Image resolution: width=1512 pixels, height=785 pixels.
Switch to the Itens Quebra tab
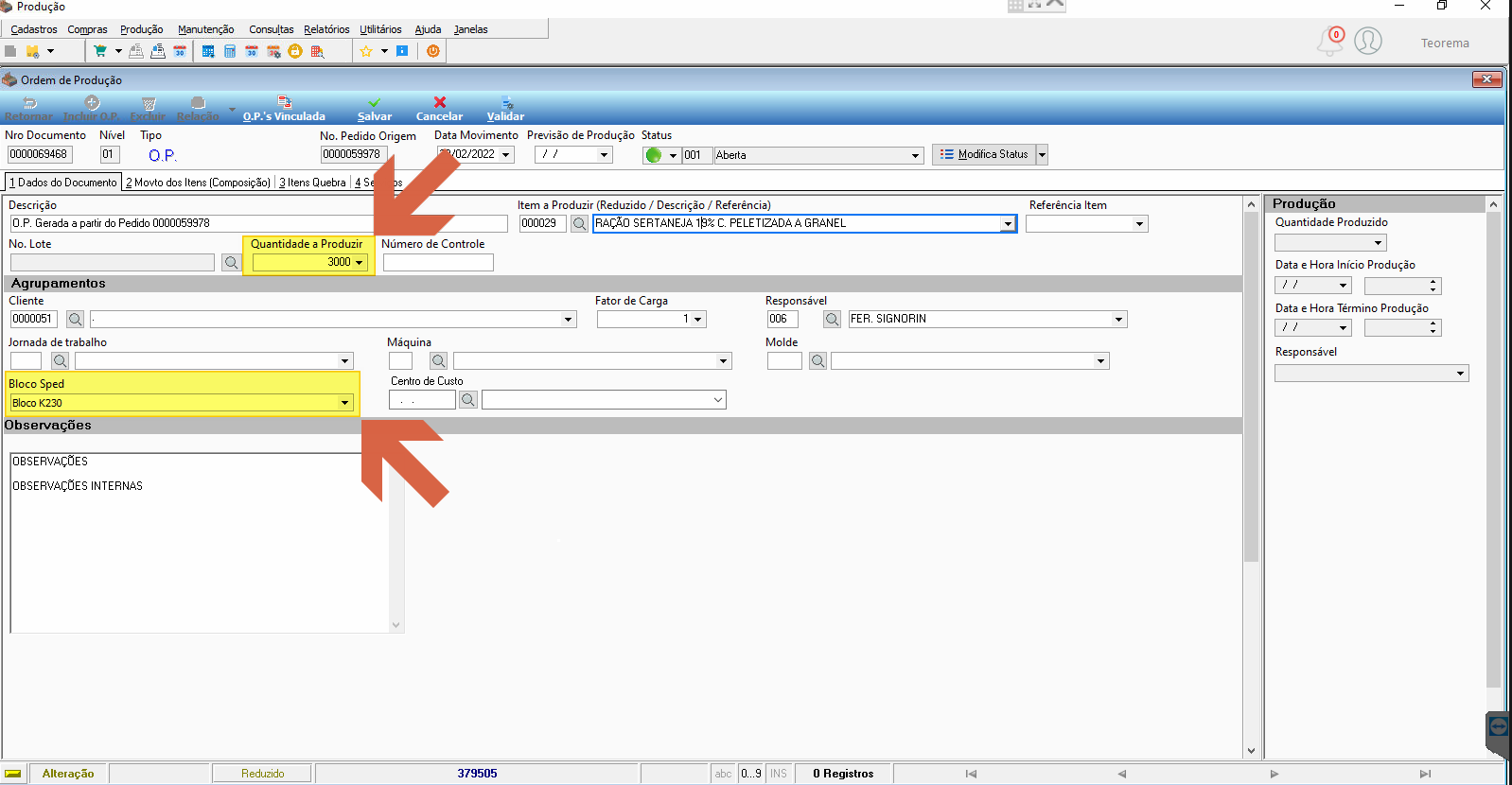(312, 183)
